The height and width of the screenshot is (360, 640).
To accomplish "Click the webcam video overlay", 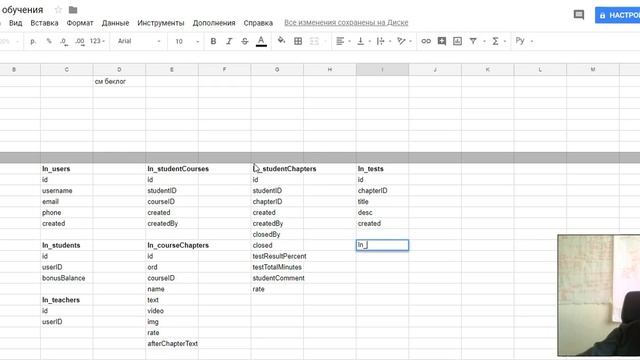I will [599, 296].
